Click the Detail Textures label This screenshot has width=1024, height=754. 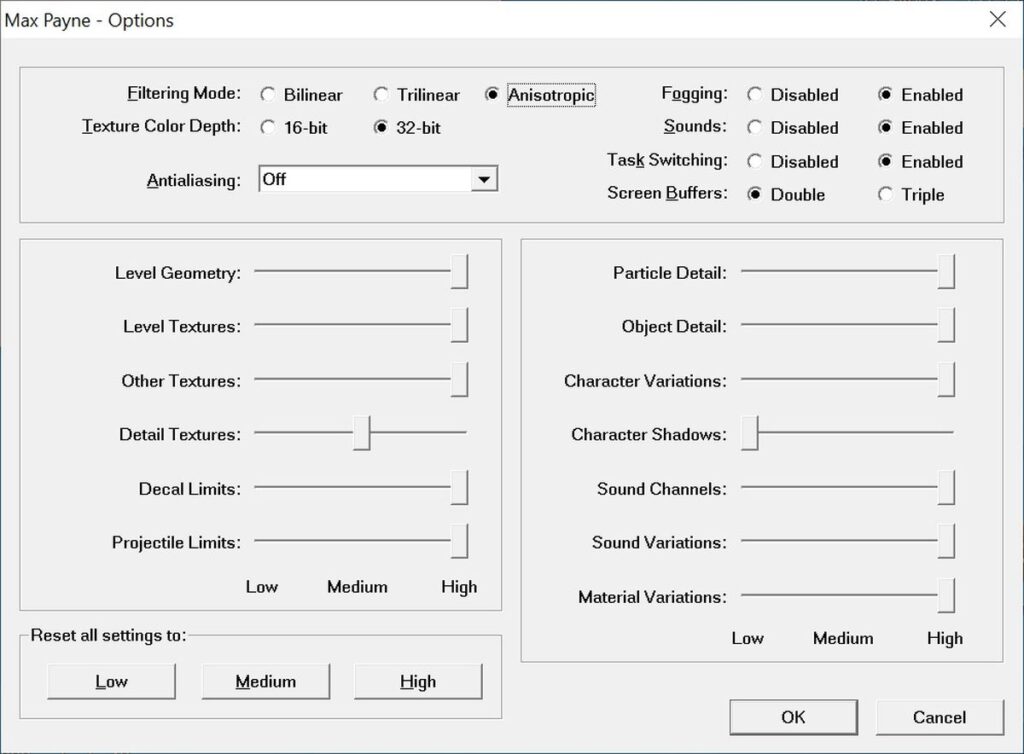click(180, 434)
